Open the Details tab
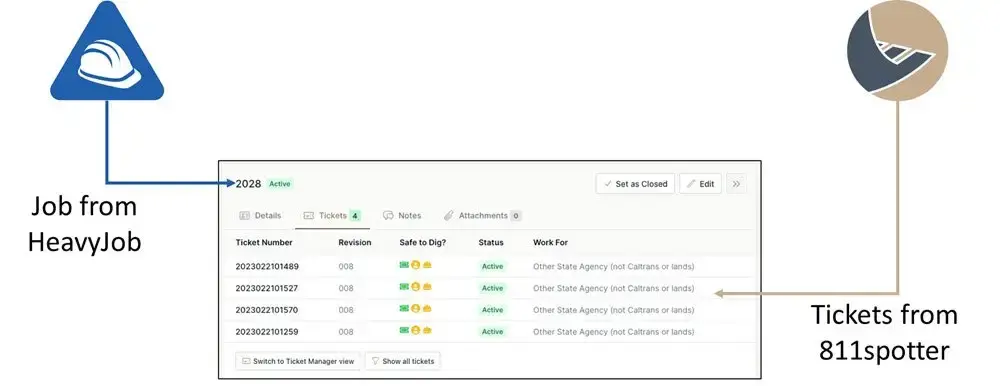The width and height of the screenshot is (1000, 386). point(260,216)
